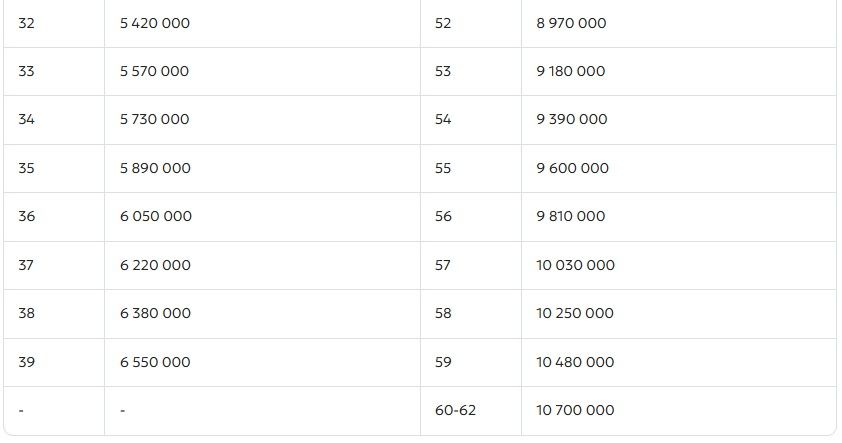Click the 8 970 000 cell

pos(571,23)
